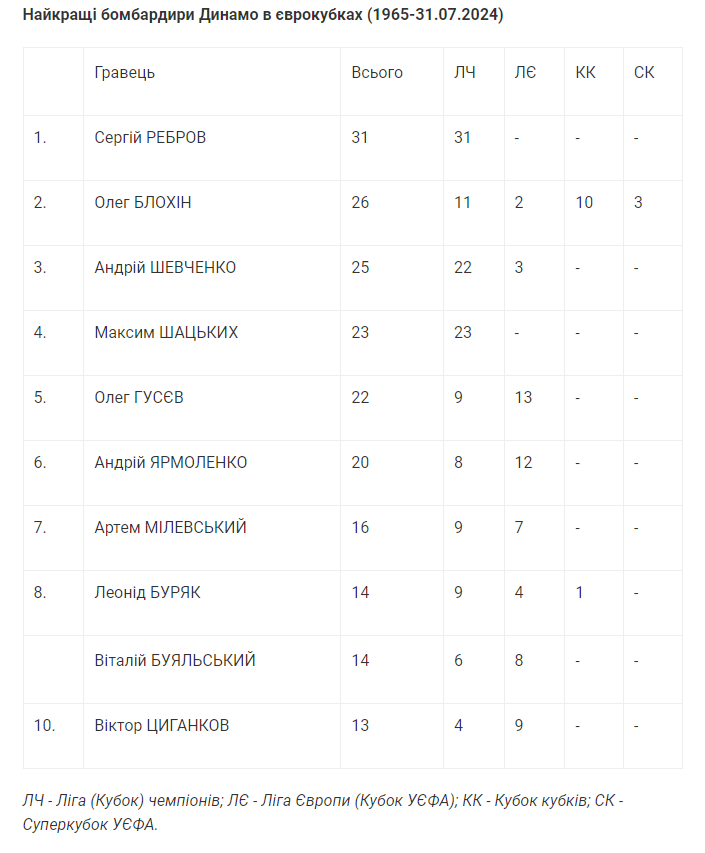Click Ребров's total goals value 31
This screenshot has height=853, width=705.
pyautogui.click(x=360, y=138)
